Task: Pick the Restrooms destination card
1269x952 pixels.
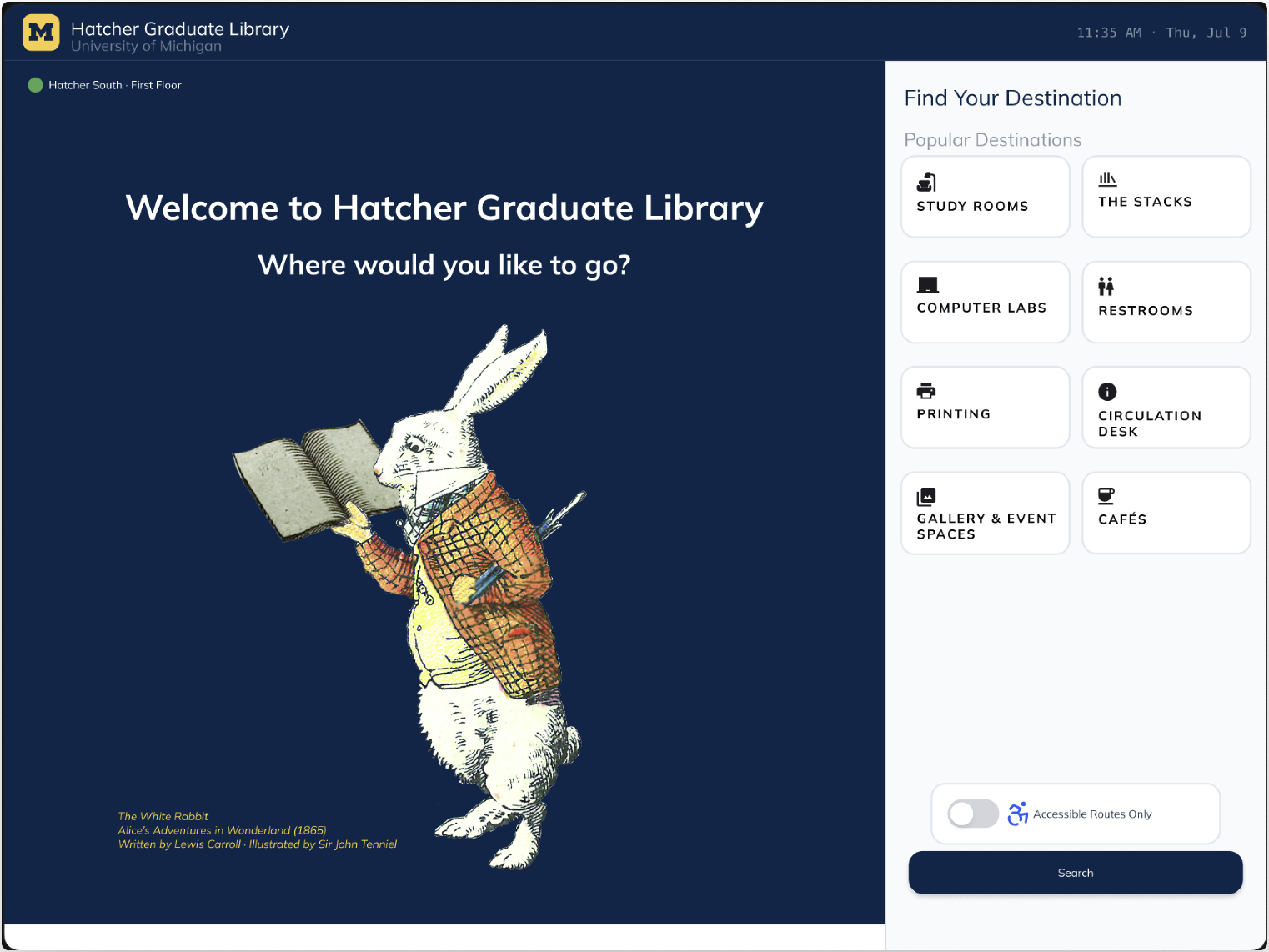Action: point(1166,302)
